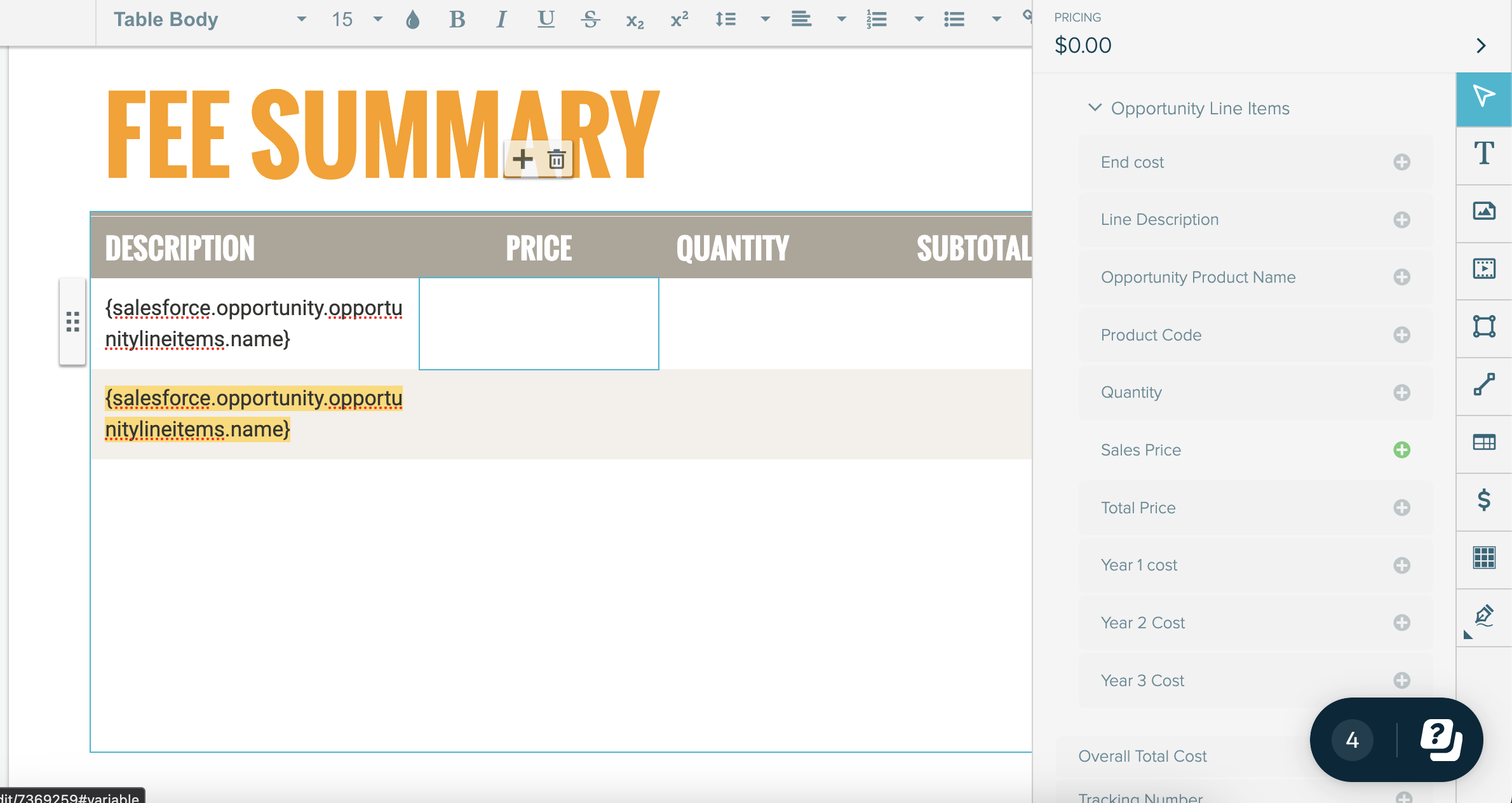Collapse Opportunity Line Items section
1512x803 pixels.
(1095, 107)
